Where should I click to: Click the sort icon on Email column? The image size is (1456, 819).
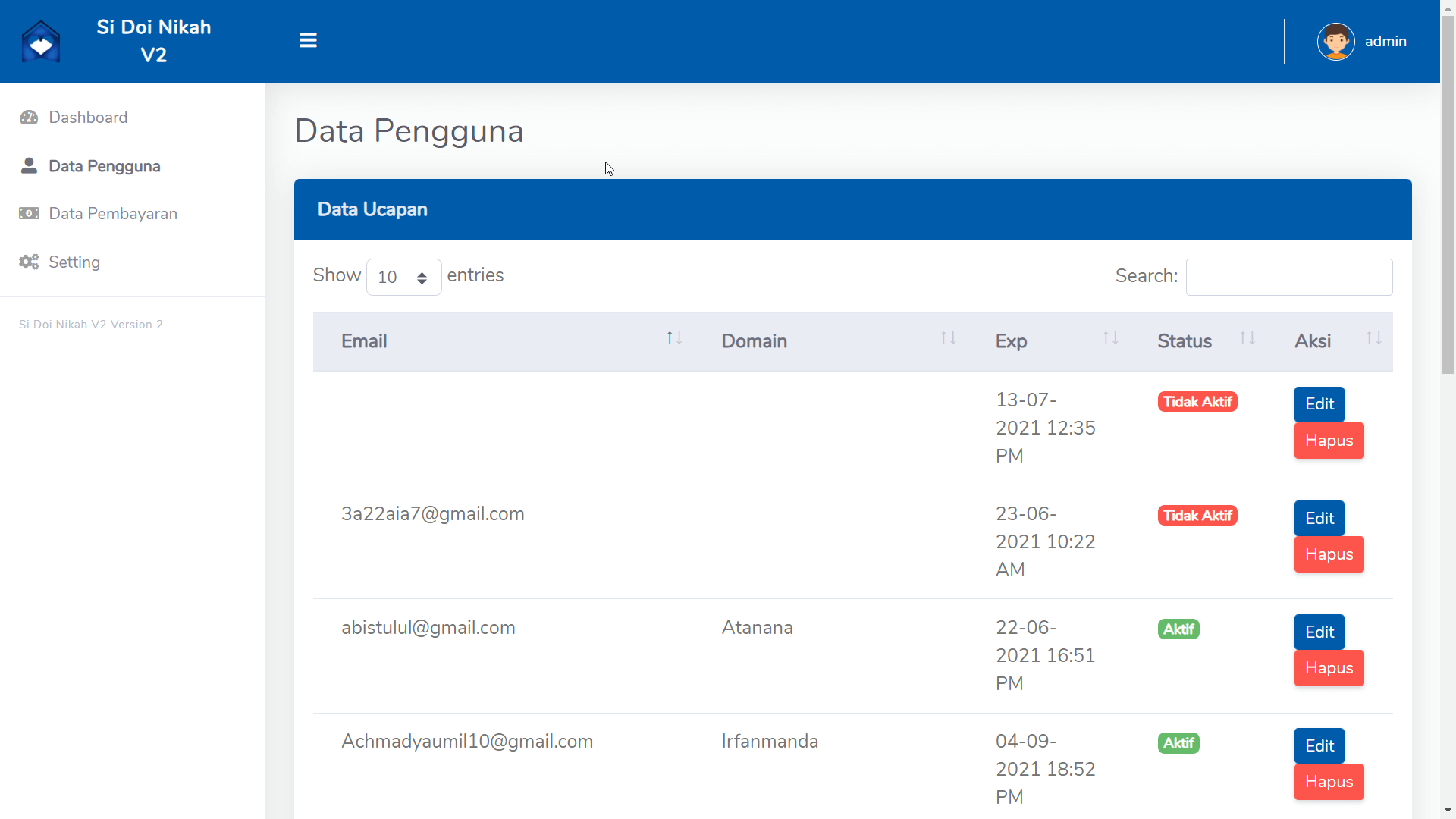[x=674, y=338]
